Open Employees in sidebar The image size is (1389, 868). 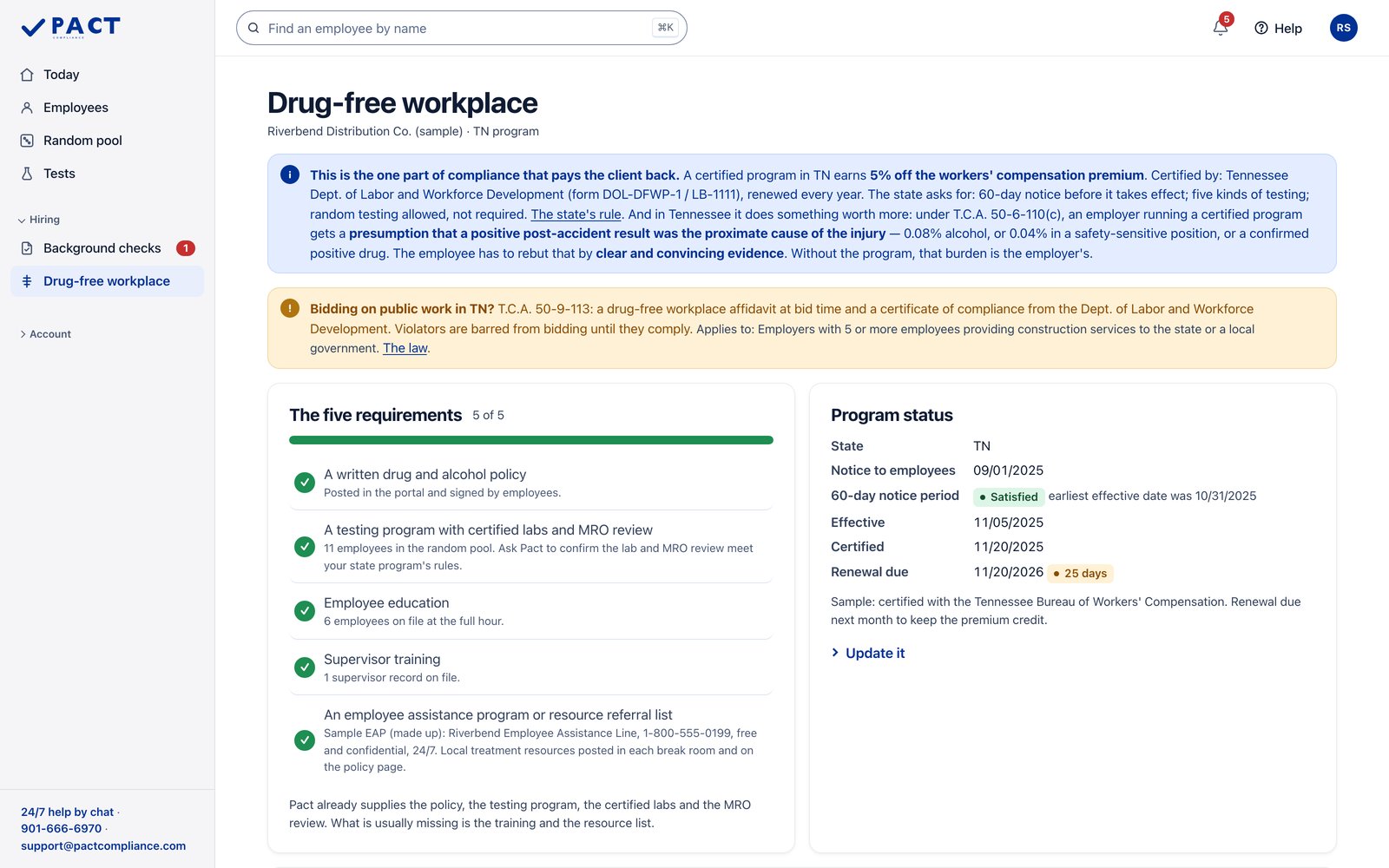[x=107, y=108]
